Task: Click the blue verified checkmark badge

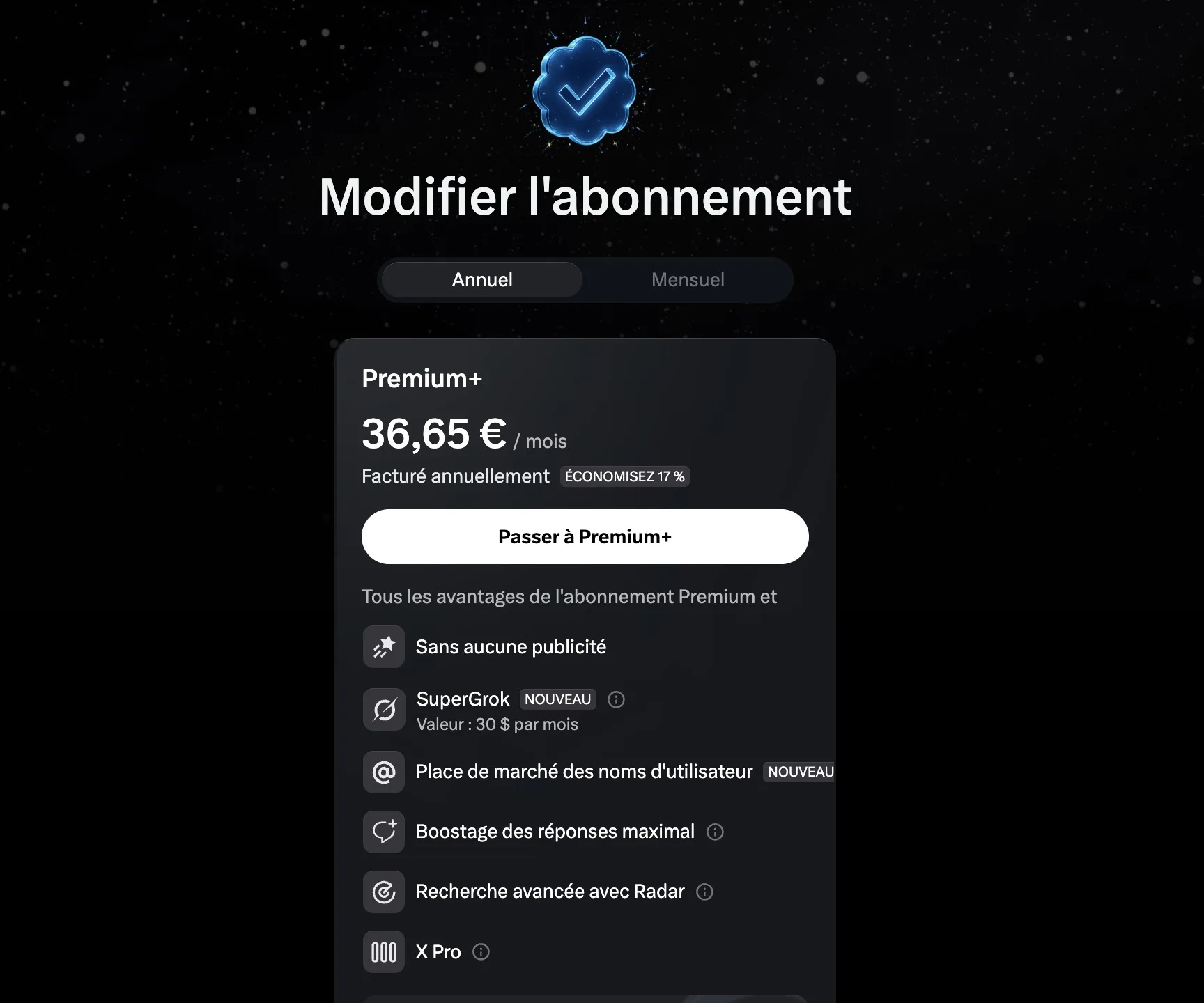Action: [584, 91]
